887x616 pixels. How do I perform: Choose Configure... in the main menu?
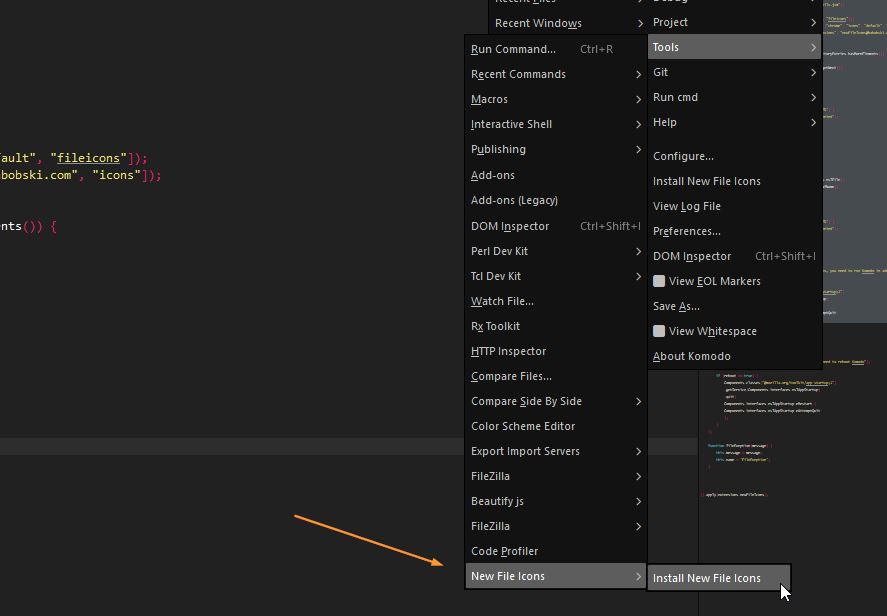(x=735, y=156)
